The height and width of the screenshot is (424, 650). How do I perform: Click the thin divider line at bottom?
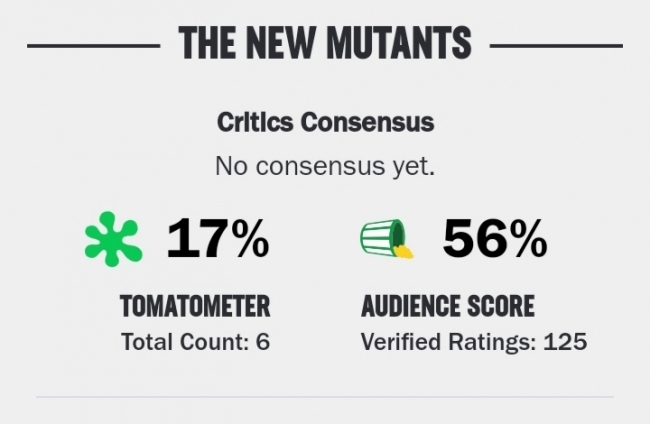[325, 397]
